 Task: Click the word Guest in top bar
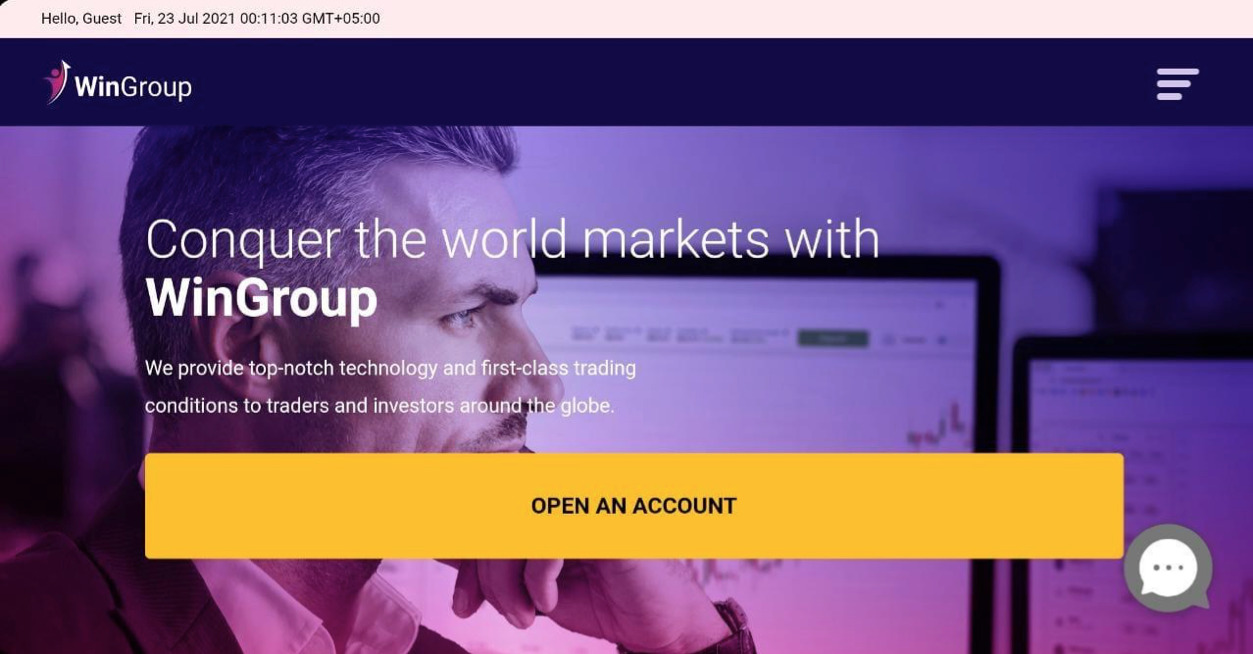pos(102,18)
